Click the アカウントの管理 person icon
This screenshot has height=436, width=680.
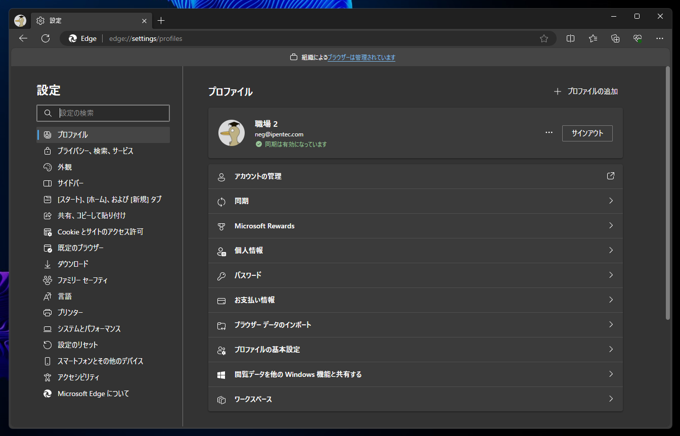(x=221, y=177)
